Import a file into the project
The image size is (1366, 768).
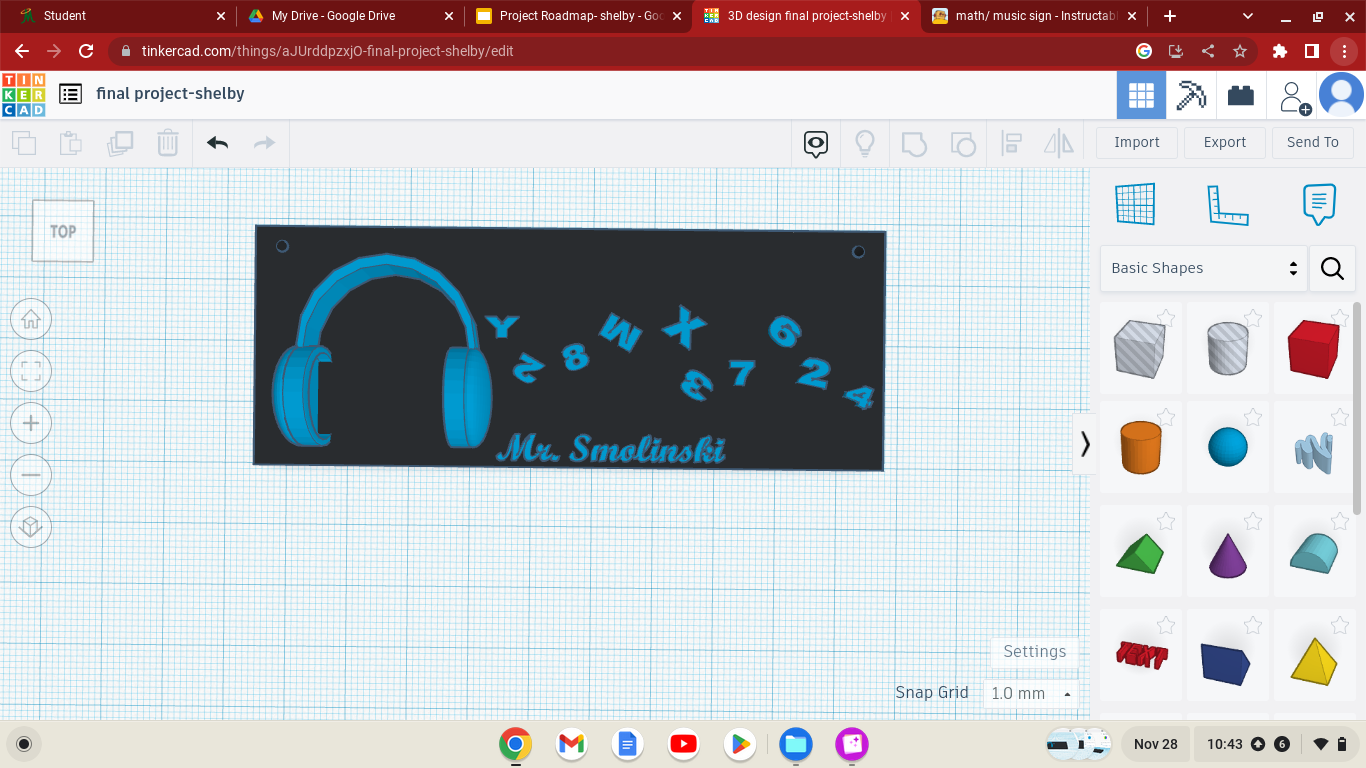(1136, 142)
